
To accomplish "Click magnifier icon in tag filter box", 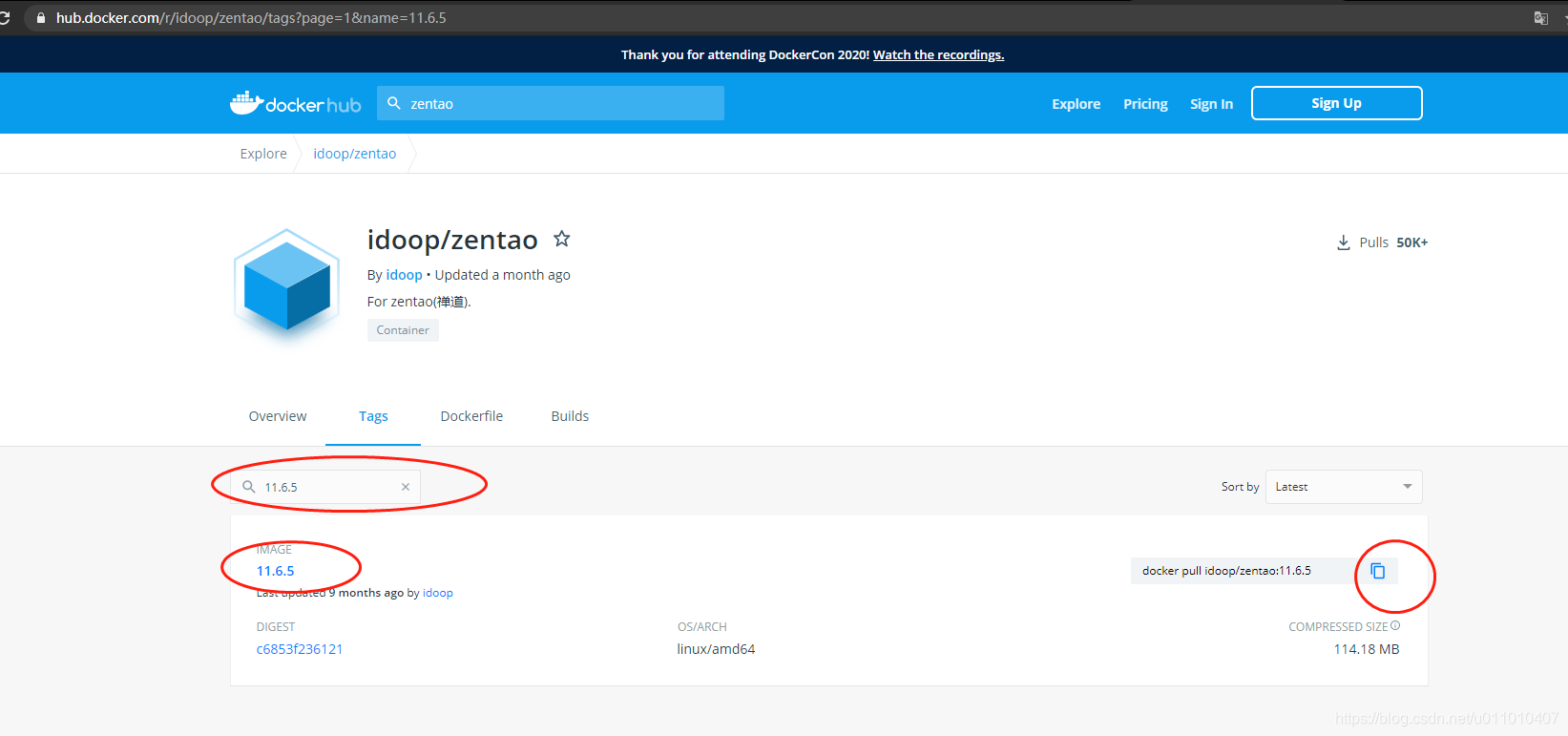I will coord(249,487).
